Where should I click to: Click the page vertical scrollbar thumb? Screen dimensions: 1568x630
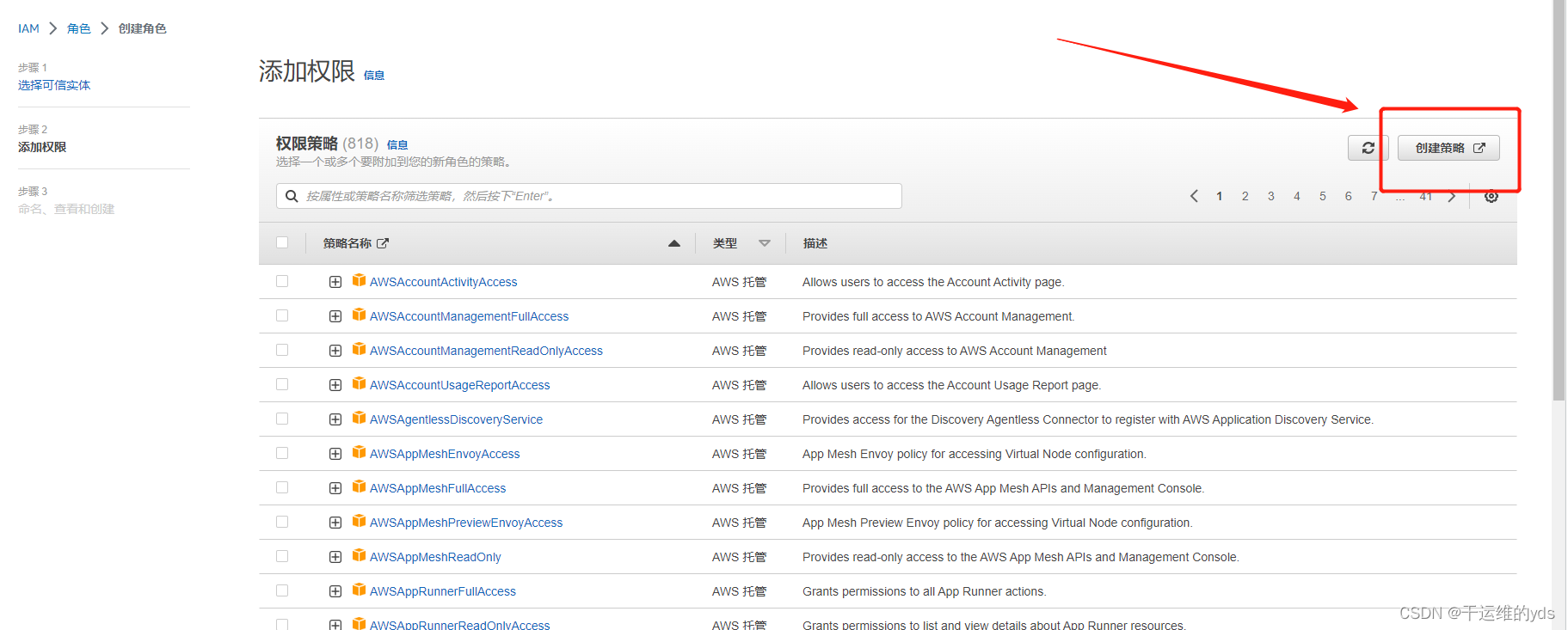1559,200
